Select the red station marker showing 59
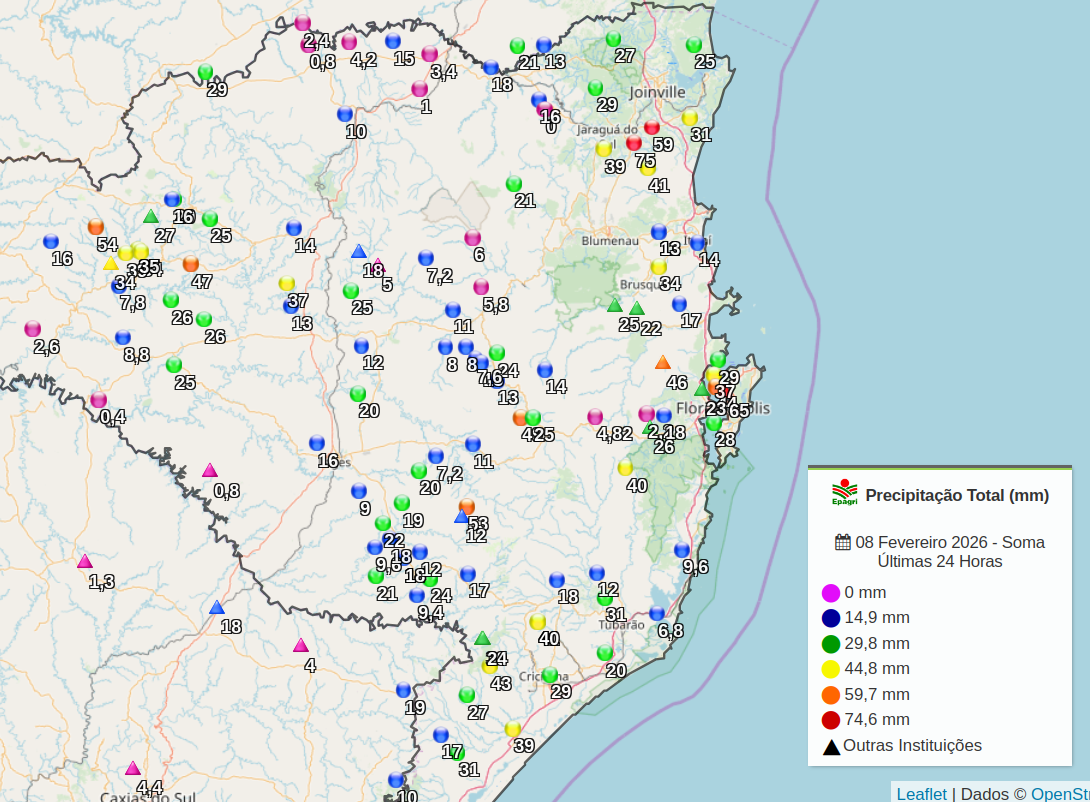This screenshot has height=802, width=1090. click(x=652, y=127)
